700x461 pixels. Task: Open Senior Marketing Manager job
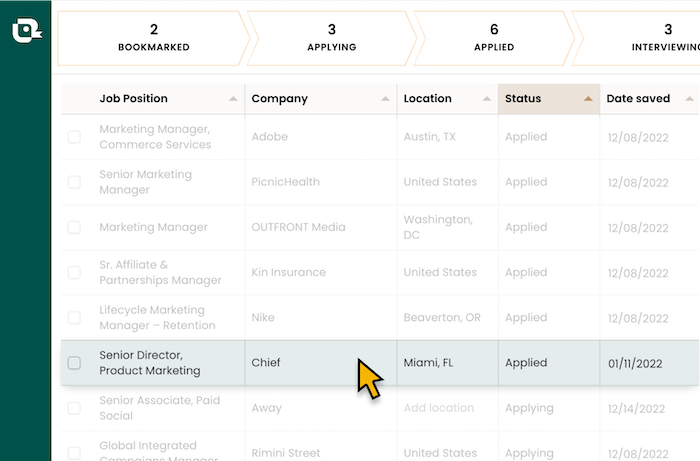click(x=146, y=182)
